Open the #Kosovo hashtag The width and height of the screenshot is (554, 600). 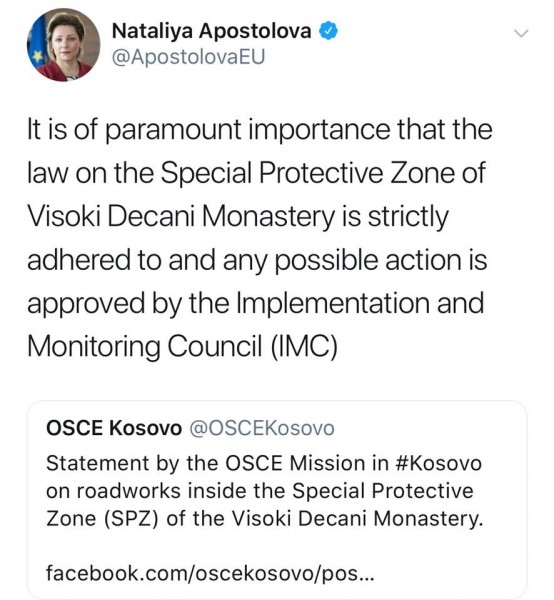point(437,463)
